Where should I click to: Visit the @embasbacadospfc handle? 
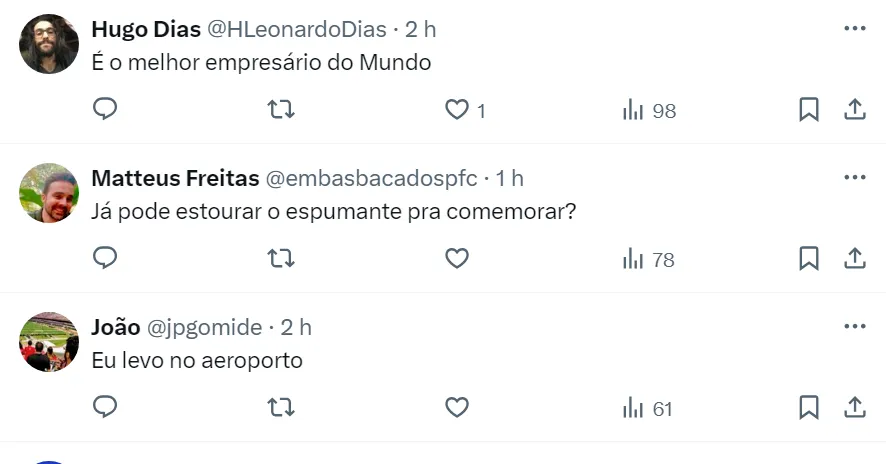point(370,178)
